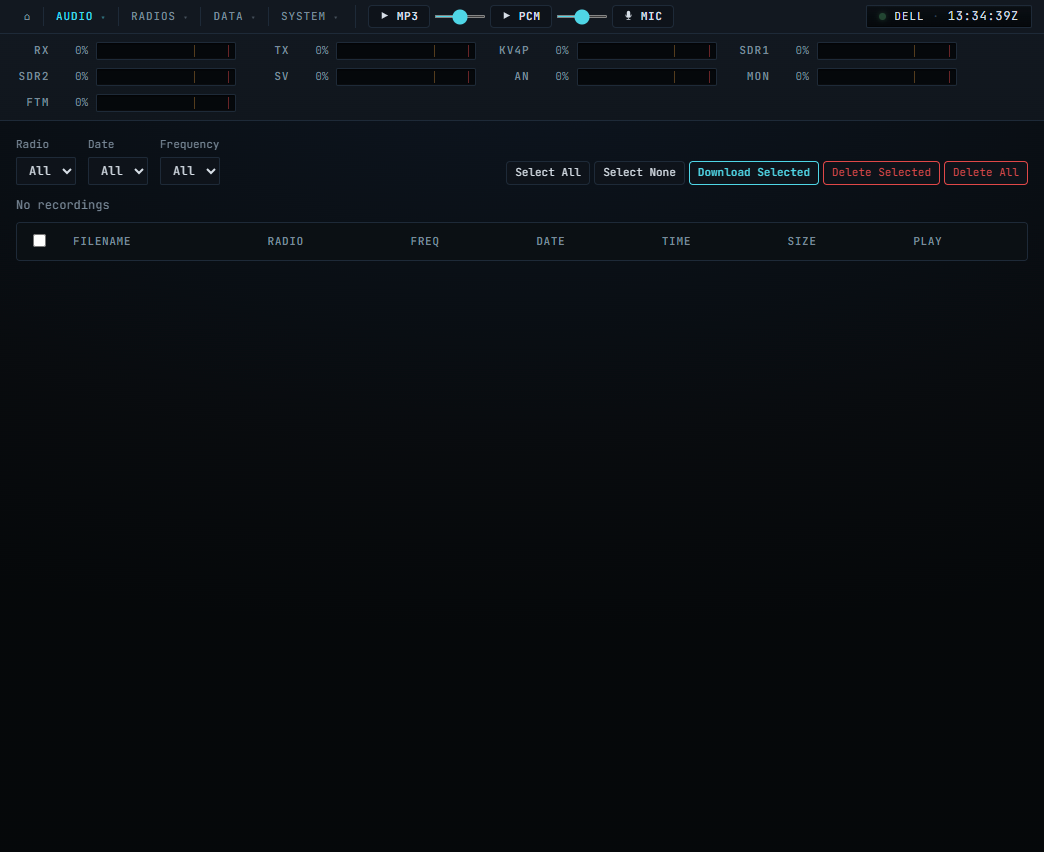
Task: Click the PLAY column header
Action: point(927,242)
